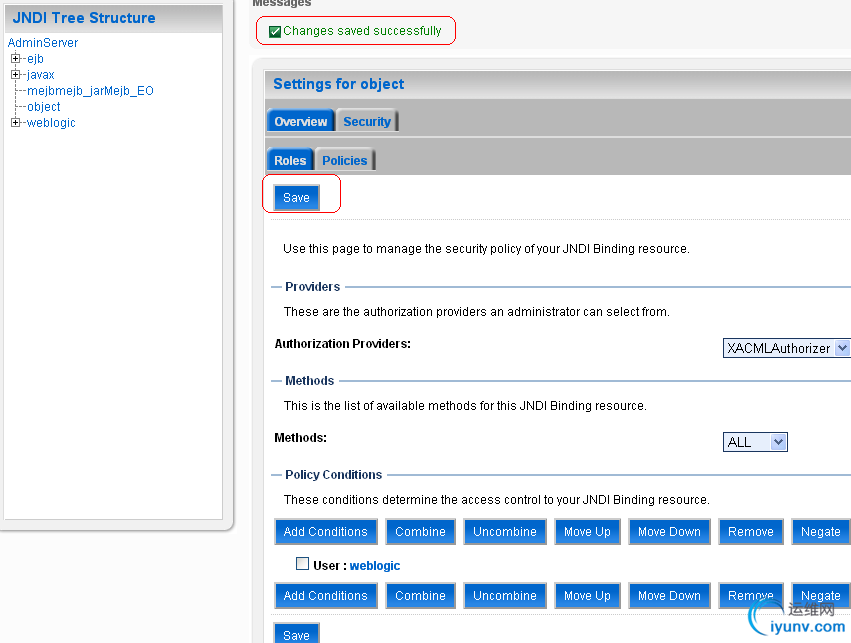Click the weblogic user link
This screenshot has width=851, height=643.
[x=375, y=566]
